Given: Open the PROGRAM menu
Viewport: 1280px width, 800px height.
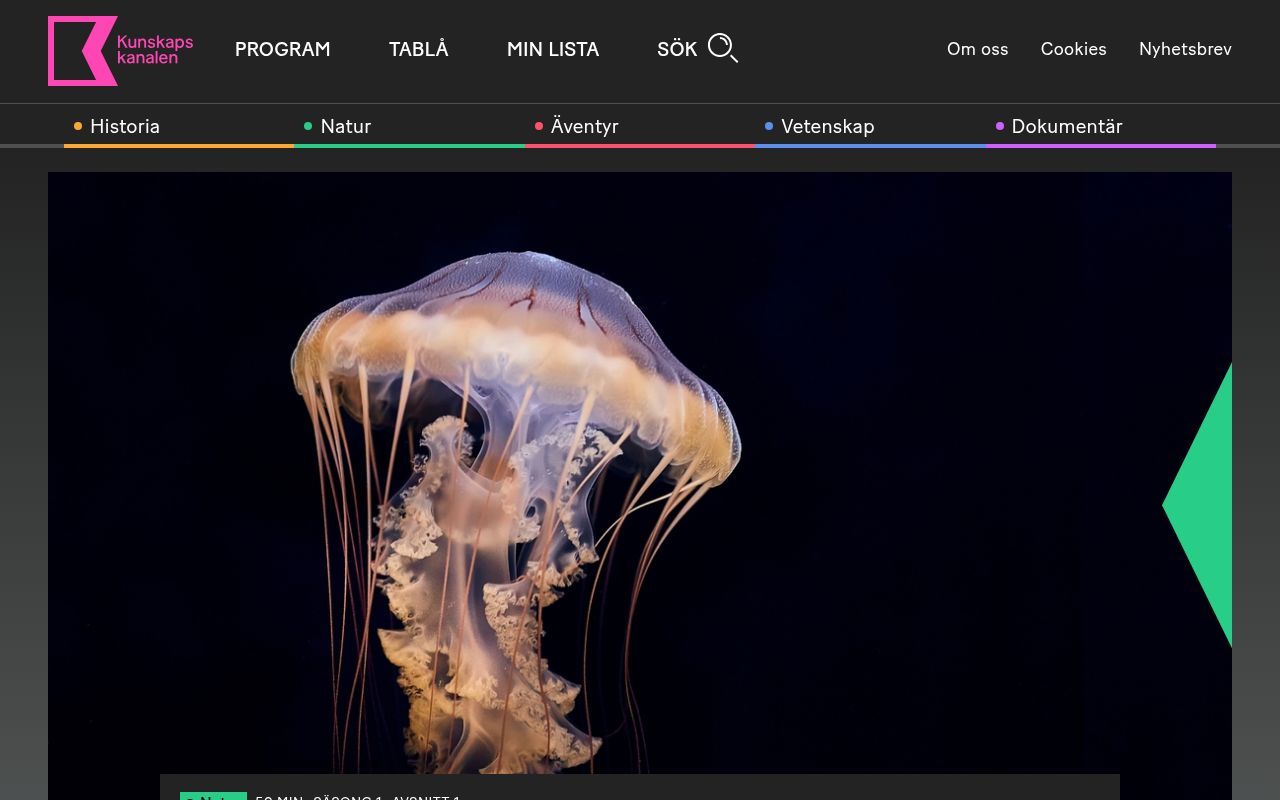Looking at the screenshot, I should click(282, 49).
